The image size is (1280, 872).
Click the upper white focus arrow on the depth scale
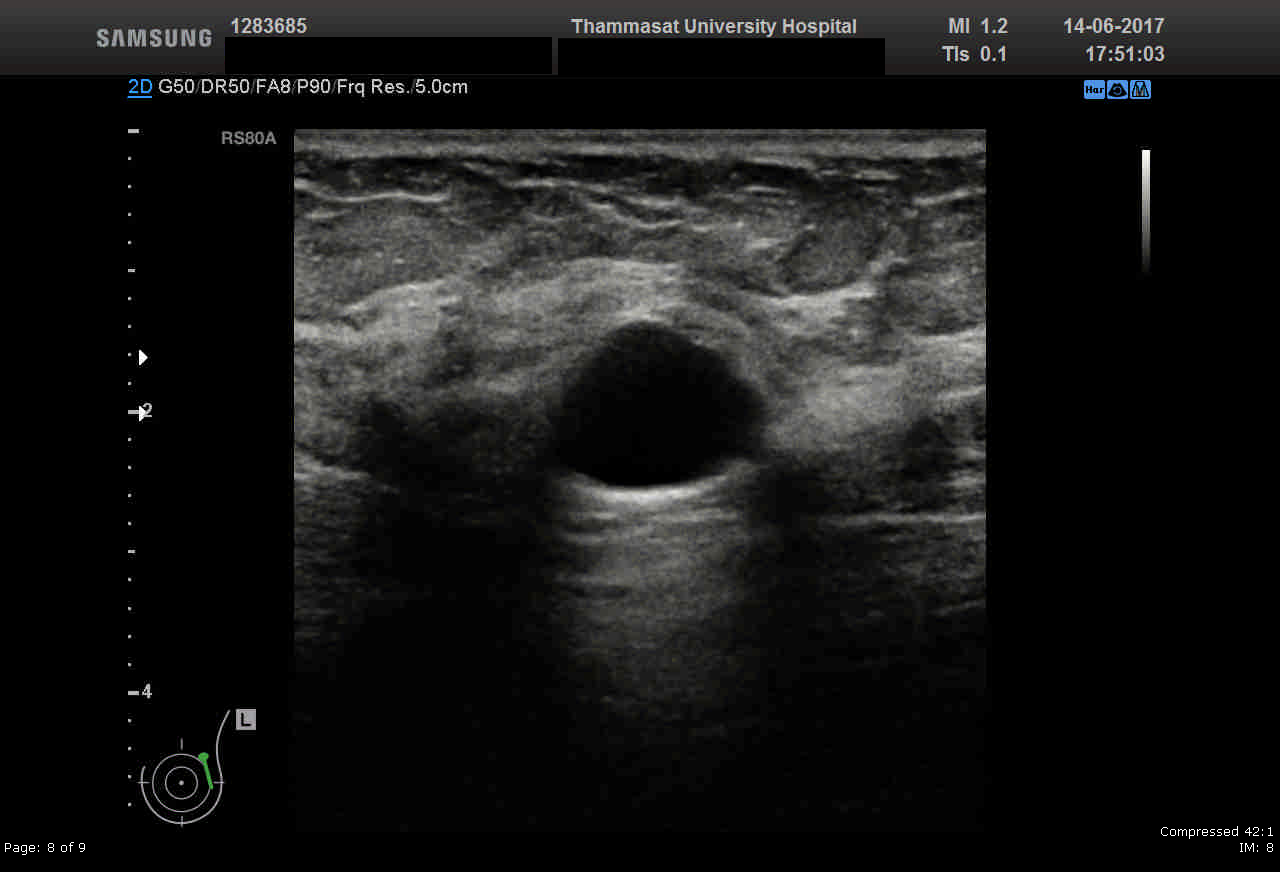pyautogui.click(x=143, y=357)
